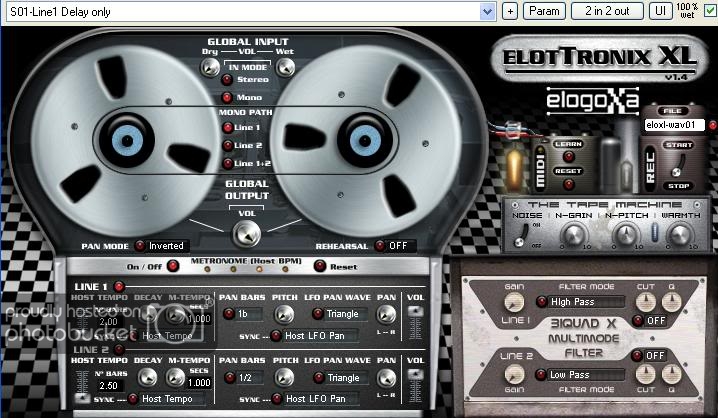This screenshot has height=418, width=718.
Task: Click the MIDI RESET red LED button
Action: (568, 184)
